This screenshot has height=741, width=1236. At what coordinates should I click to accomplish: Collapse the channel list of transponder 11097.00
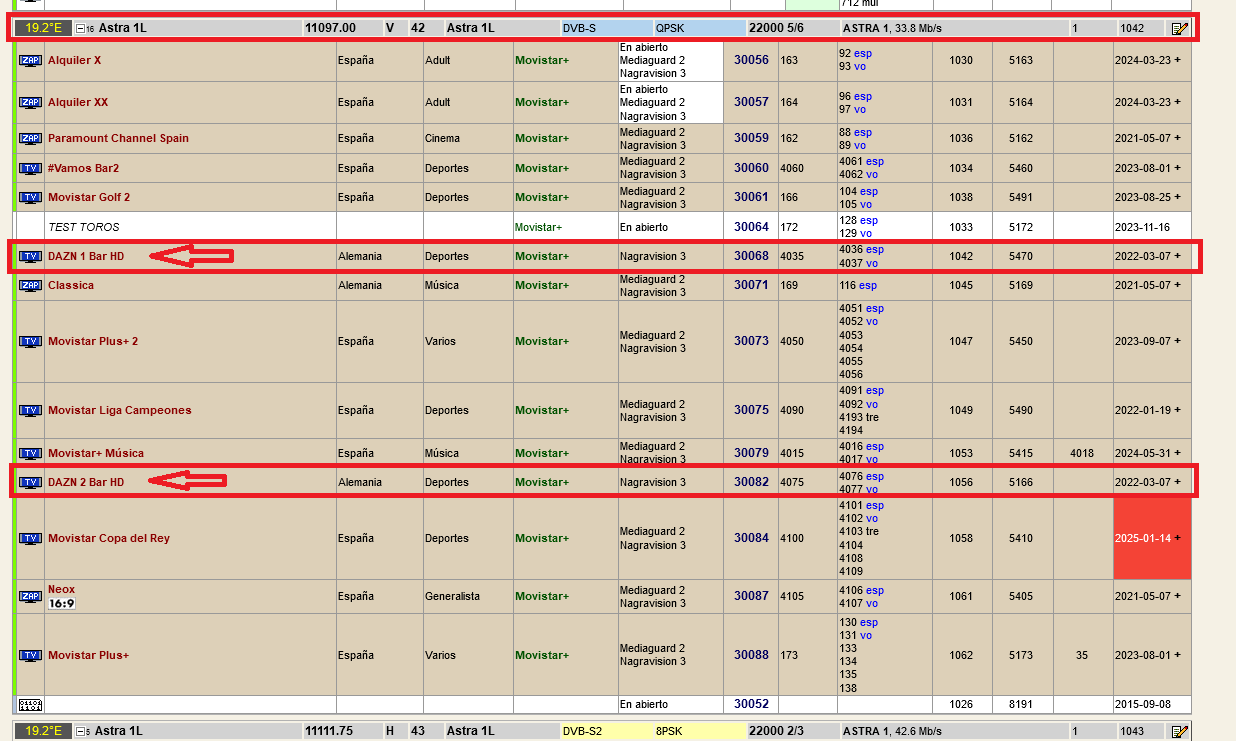[81, 28]
